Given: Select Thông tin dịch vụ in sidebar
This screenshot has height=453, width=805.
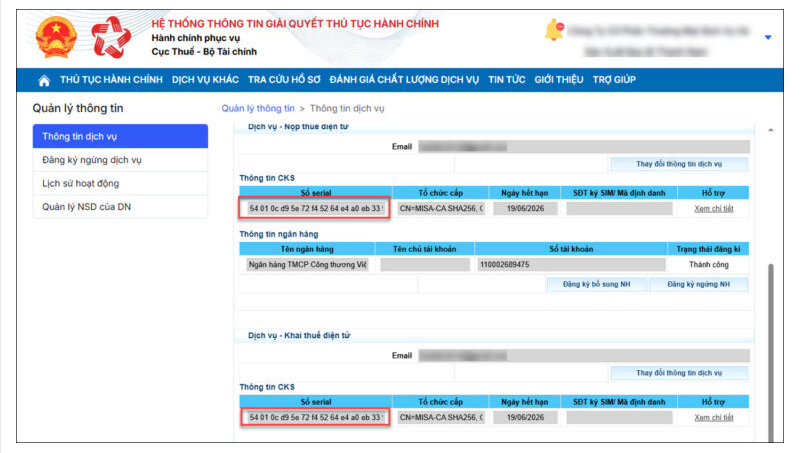Looking at the screenshot, I should point(120,137).
